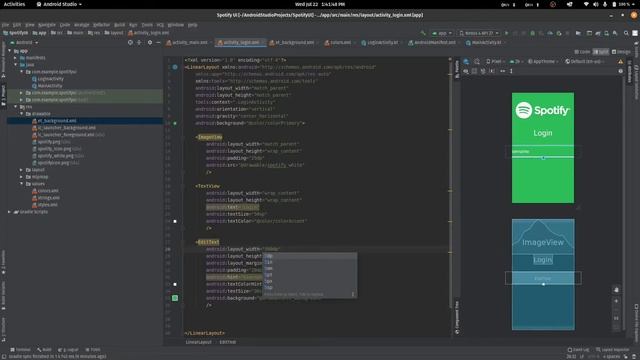
Task: Click the white gutter marker near textColorHint
Action: pos(175,284)
